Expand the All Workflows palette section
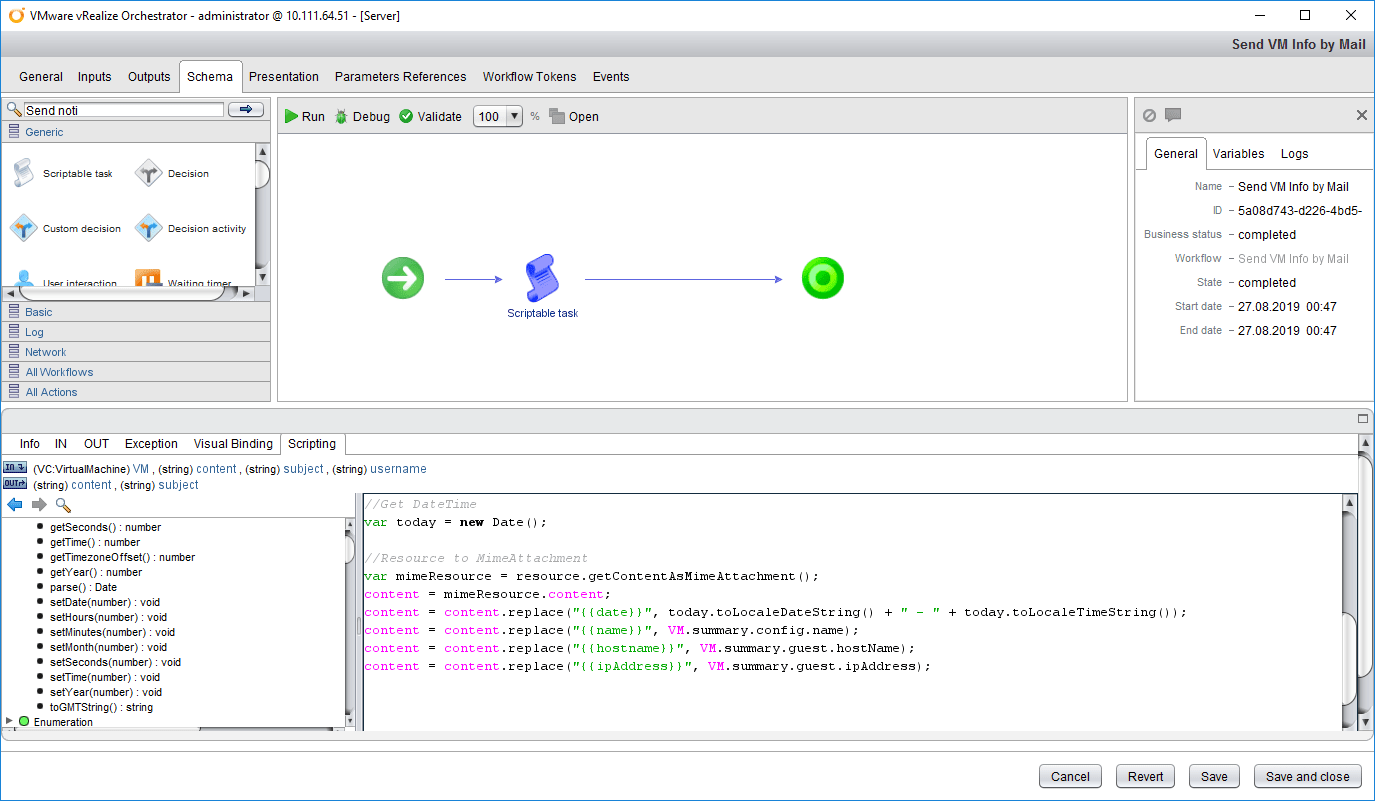Image resolution: width=1375 pixels, height=801 pixels. 59,372
